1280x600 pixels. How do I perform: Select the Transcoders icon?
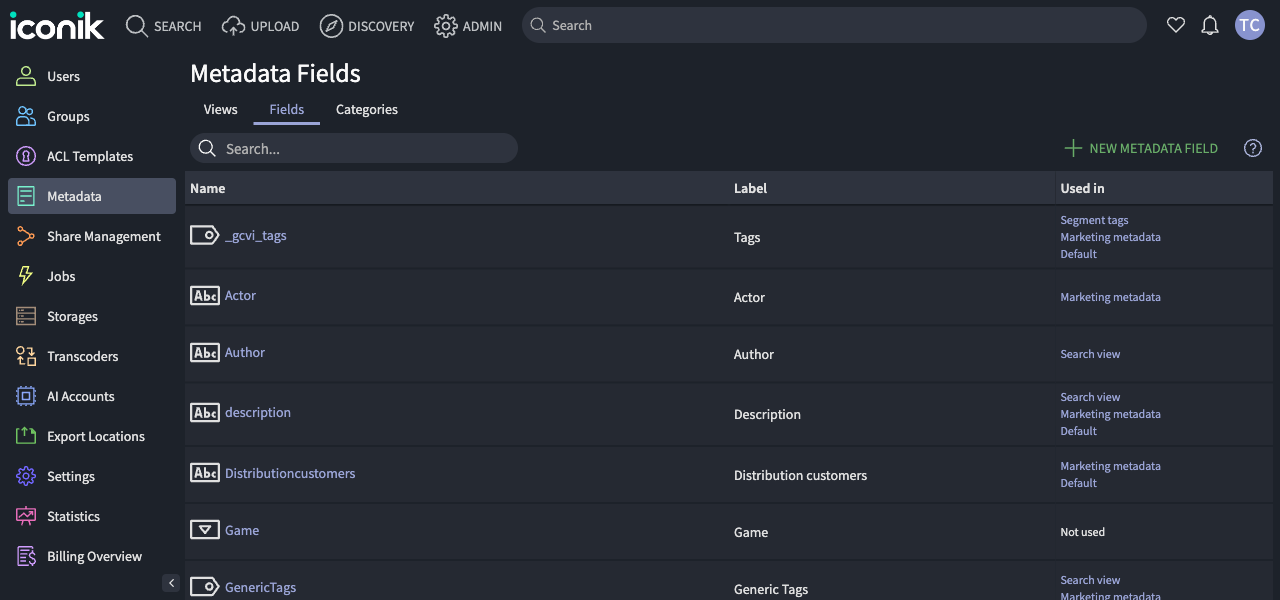(x=25, y=356)
